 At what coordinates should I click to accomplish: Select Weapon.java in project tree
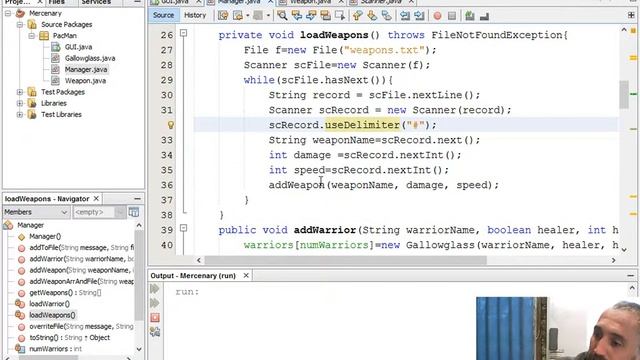85,81
